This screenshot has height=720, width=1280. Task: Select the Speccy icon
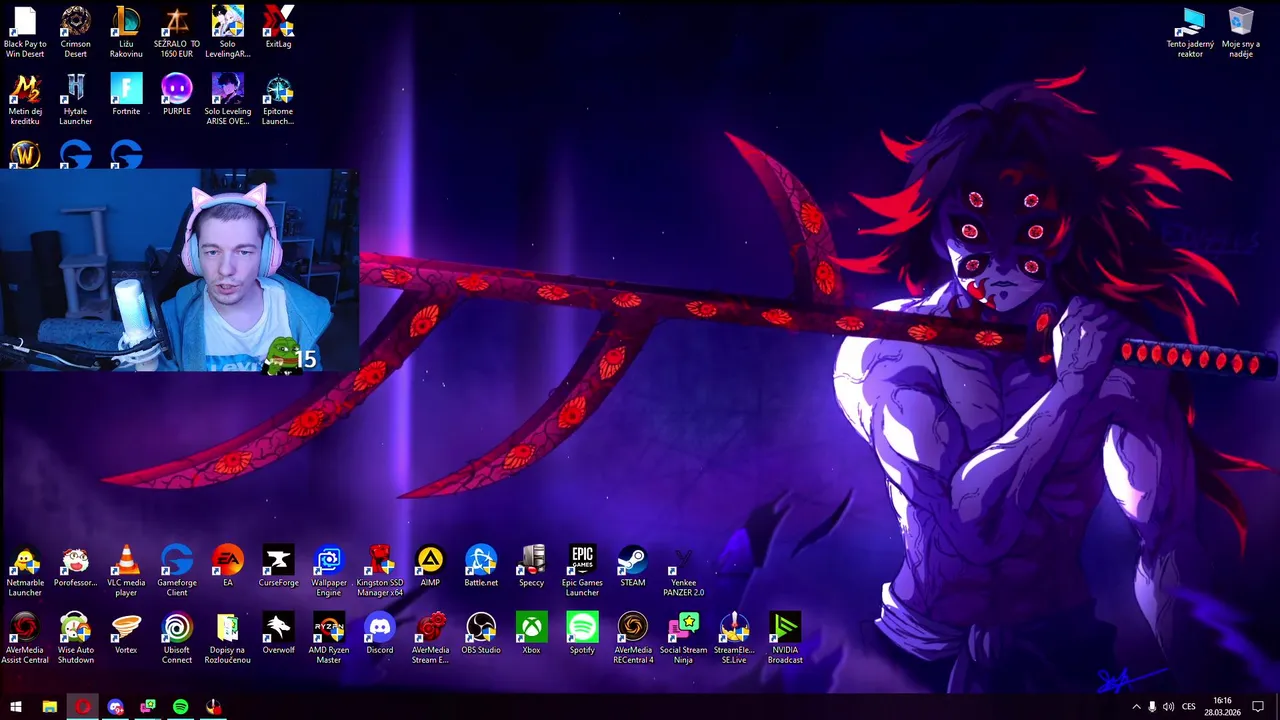[x=531, y=566]
